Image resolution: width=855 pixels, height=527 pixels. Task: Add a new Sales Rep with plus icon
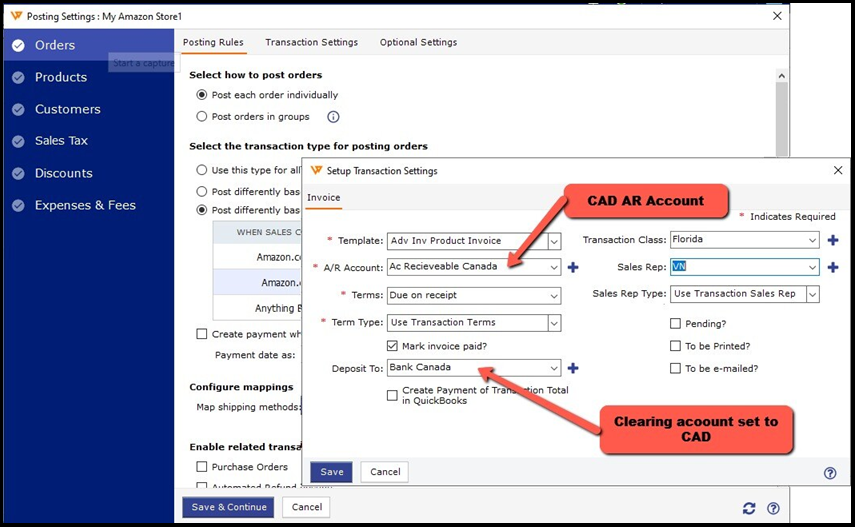coord(832,267)
